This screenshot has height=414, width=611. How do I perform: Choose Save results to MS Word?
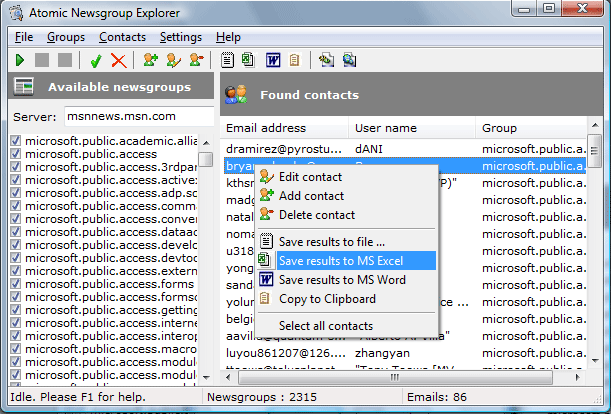tap(347, 280)
